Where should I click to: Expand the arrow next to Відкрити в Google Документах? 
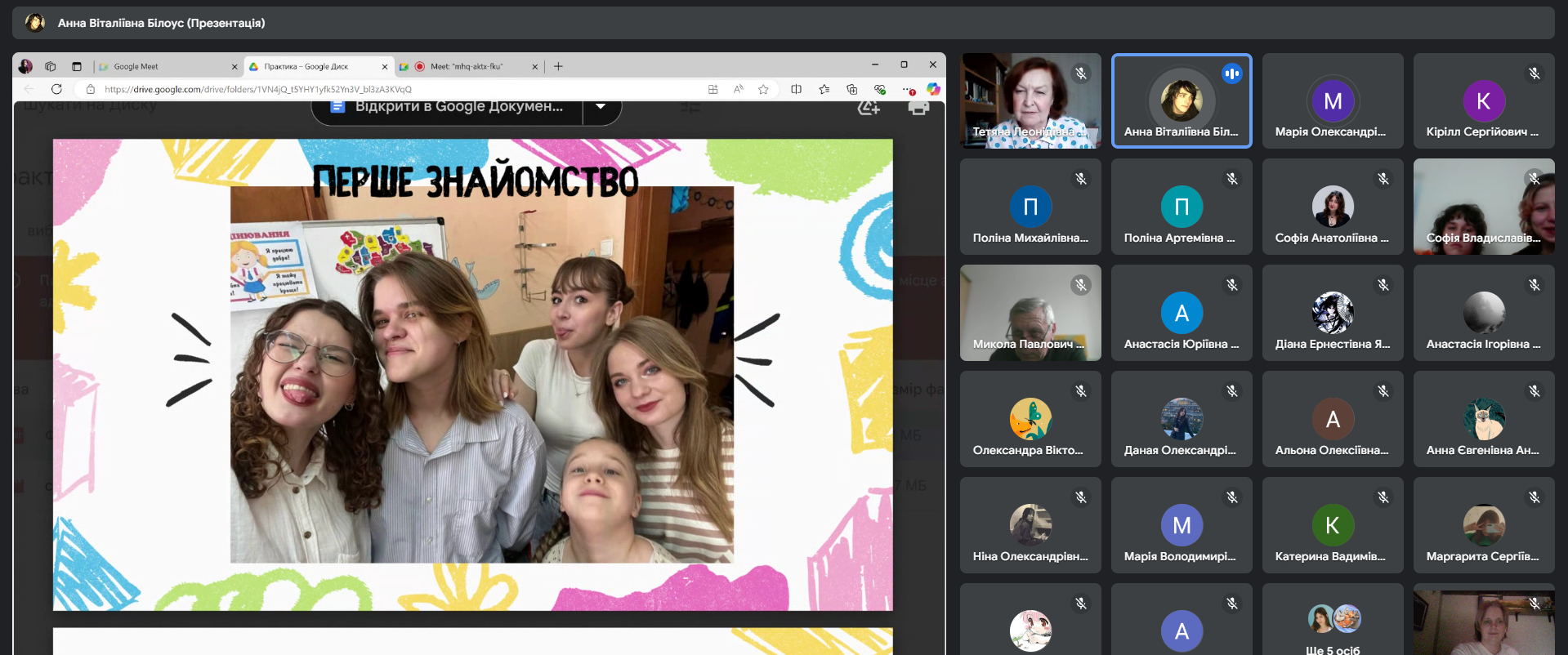[x=601, y=107]
